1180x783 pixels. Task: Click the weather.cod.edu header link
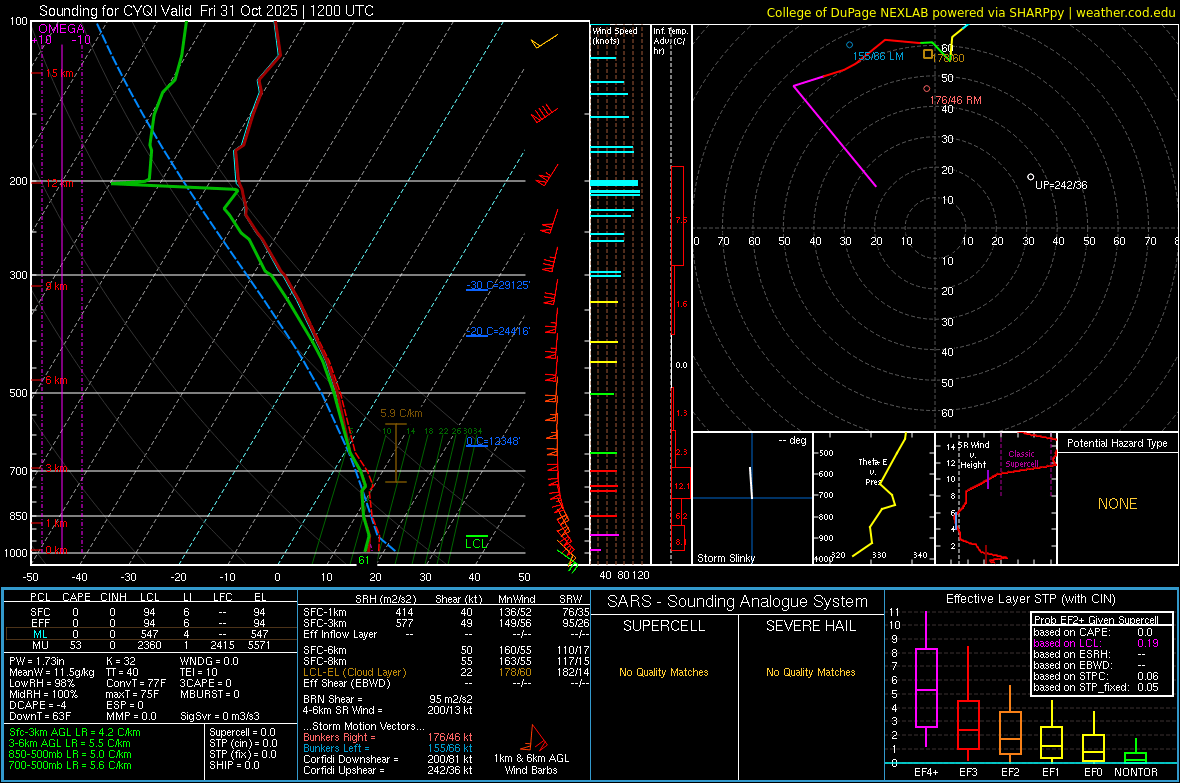tap(1124, 12)
